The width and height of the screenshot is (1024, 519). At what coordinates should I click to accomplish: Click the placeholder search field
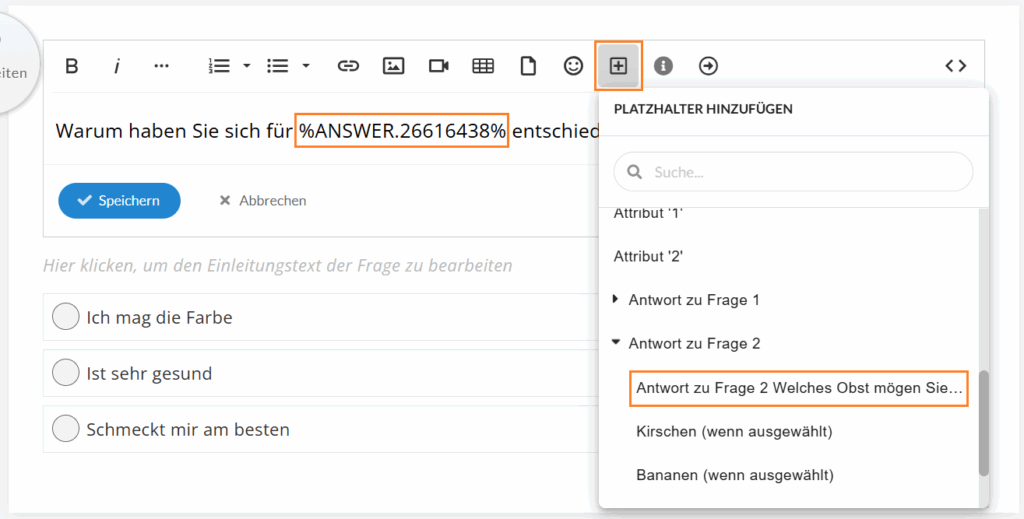coord(793,172)
